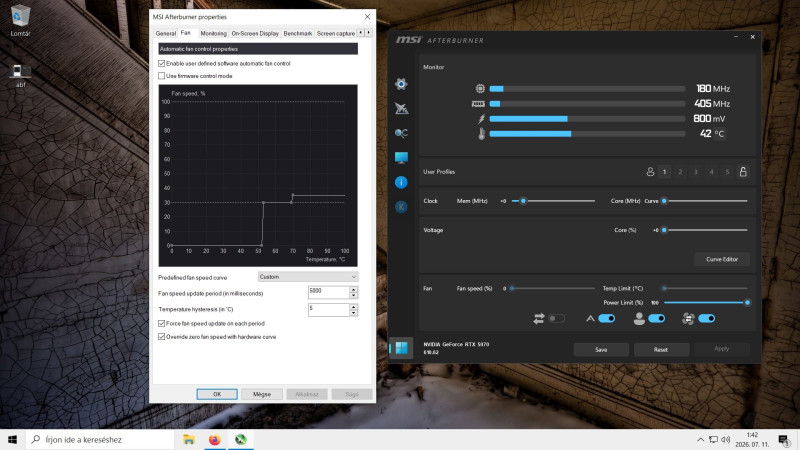Open the notification center icon
This screenshot has height=450, width=800.
point(784,439)
